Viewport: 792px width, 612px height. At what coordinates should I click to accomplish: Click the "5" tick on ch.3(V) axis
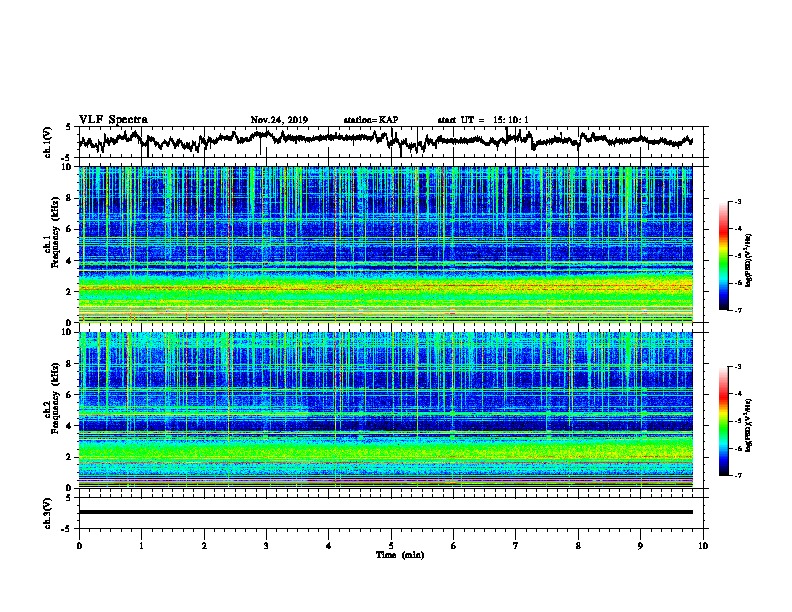click(x=68, y=498)
